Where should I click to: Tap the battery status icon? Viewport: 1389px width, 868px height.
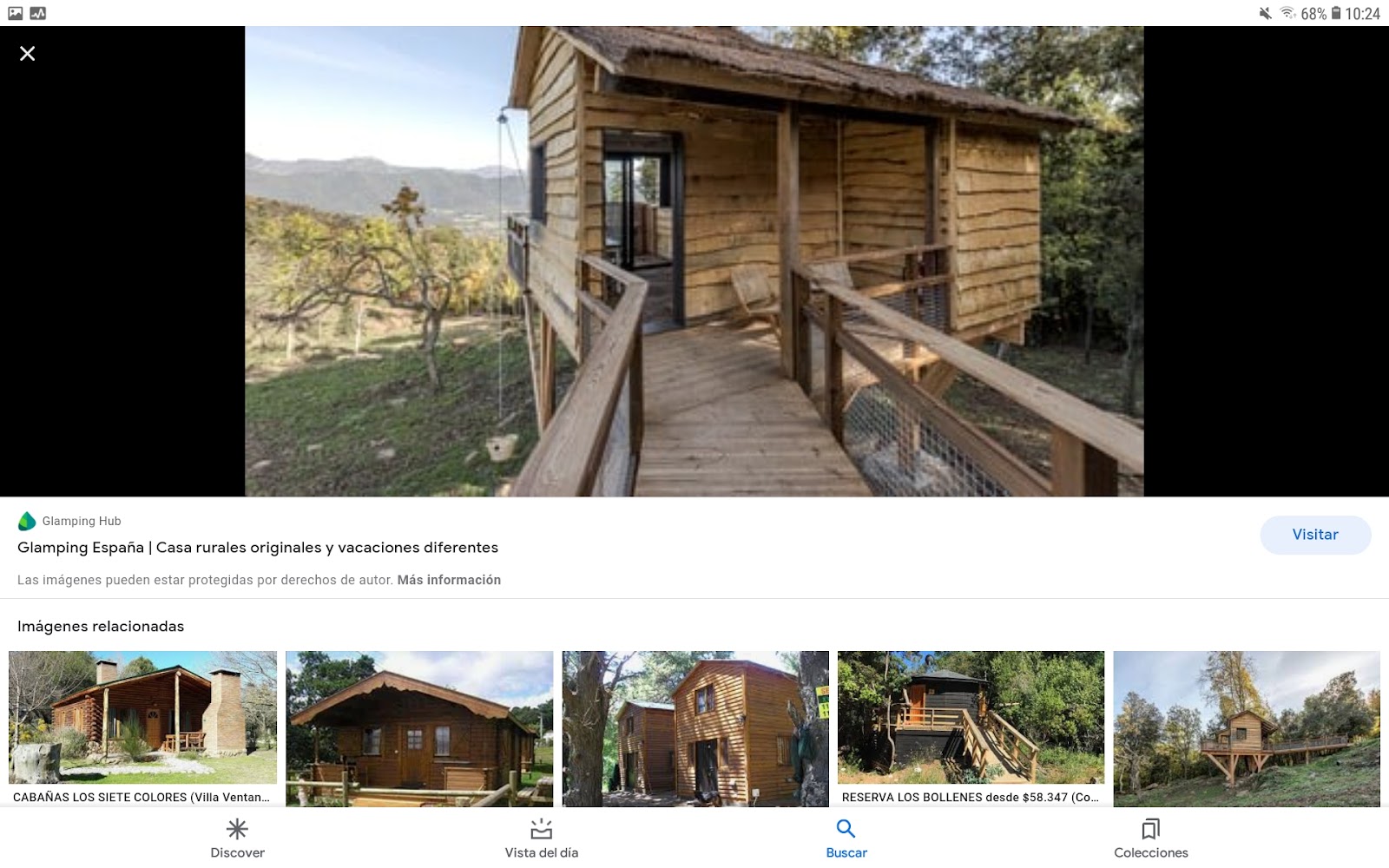pyautogui.click(x=1337, y=13)
